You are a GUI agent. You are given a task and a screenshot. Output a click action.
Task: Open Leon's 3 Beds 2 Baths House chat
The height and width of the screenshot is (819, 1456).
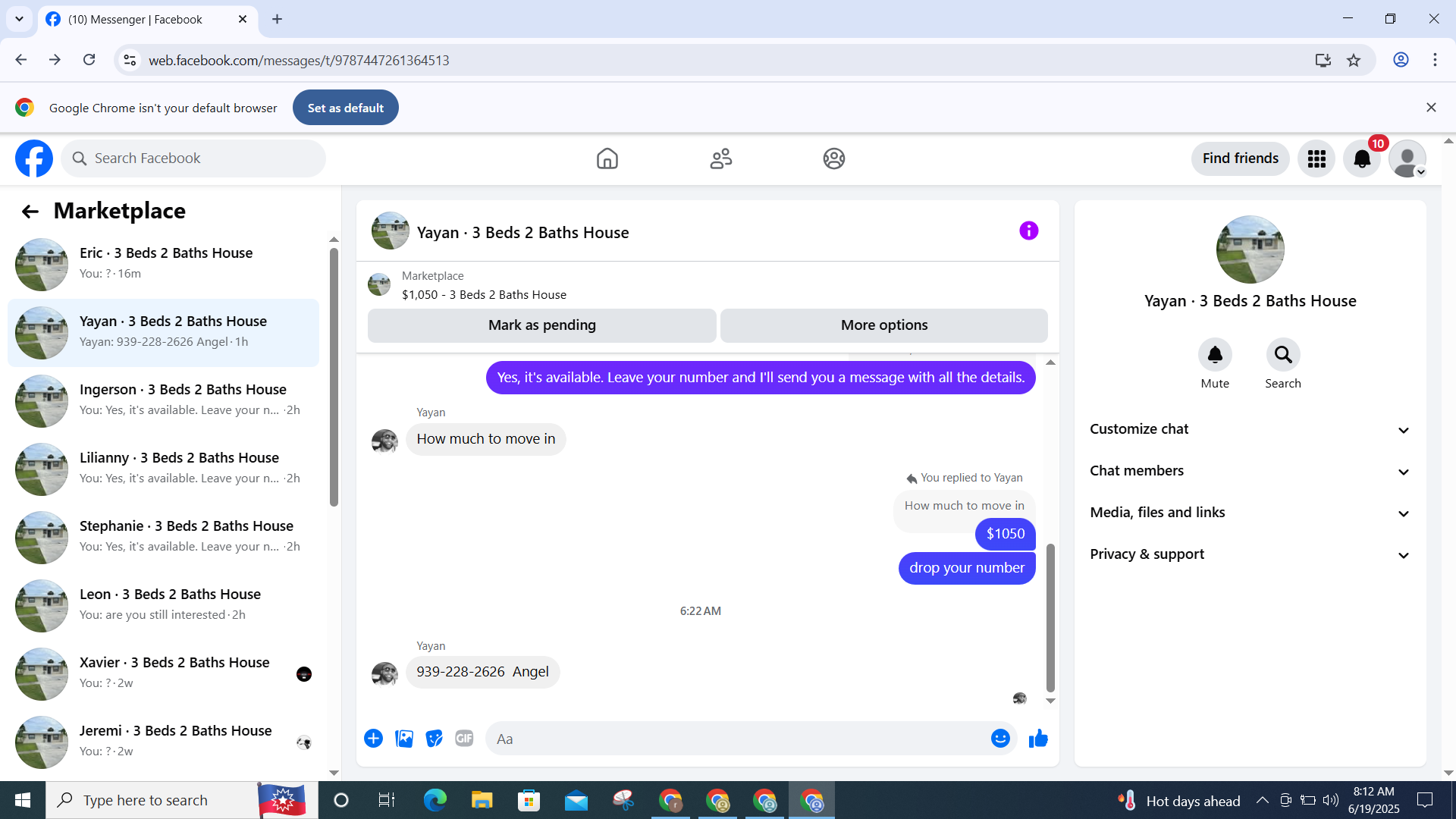[163, 606]
